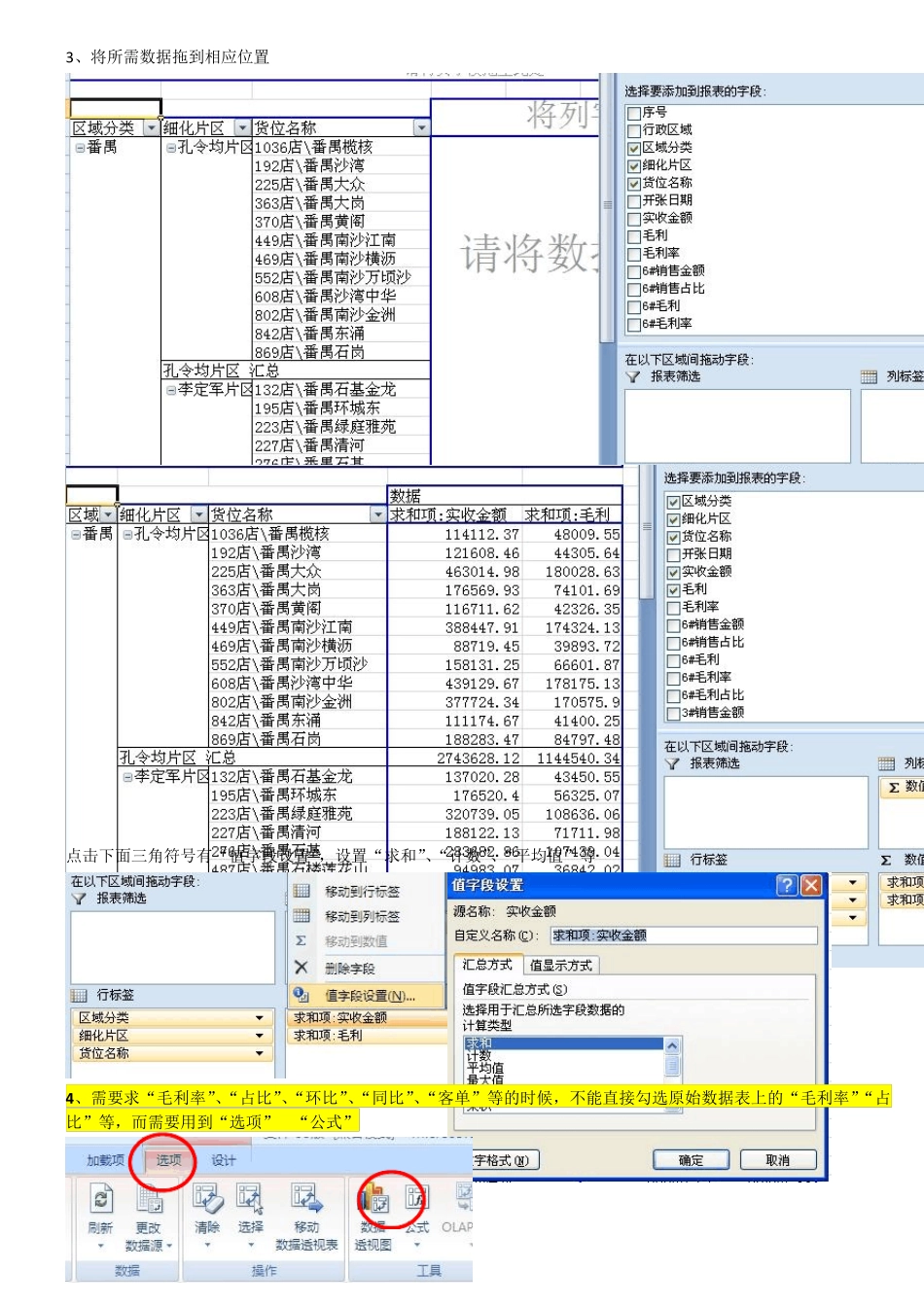
Task: Click the cell showing 463014.98
Action: (454, 572)
